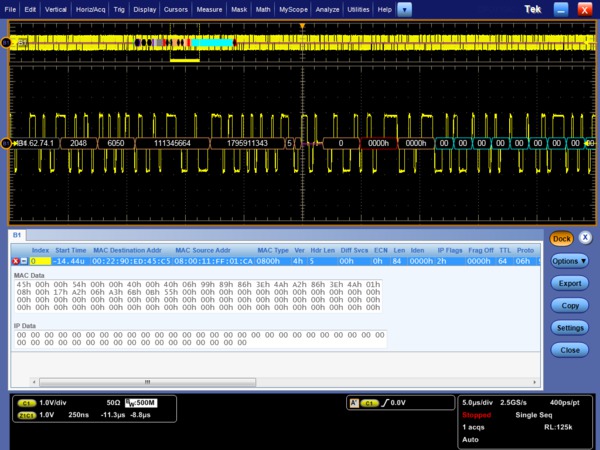Open the Settings button in results panel
The height and width of the screenshot is (450, 600).
pos(570,328)
